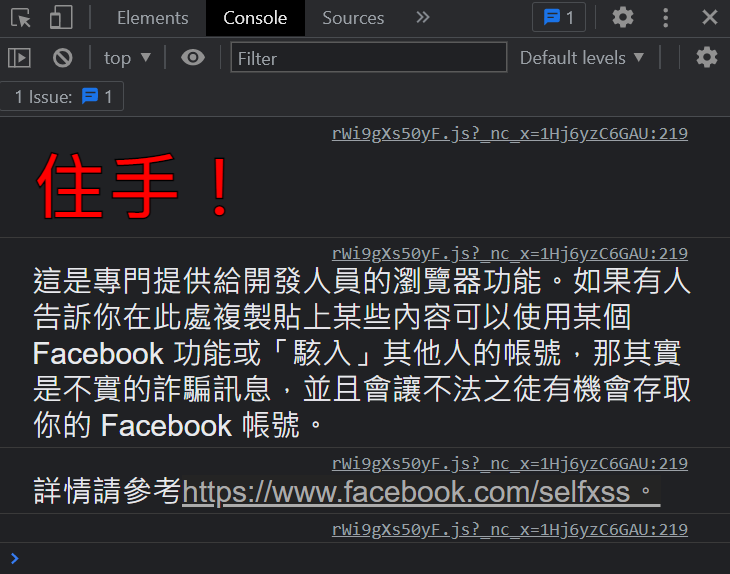Open source link above 詳情請參考 line
Screen dimensions: 730x574
(x=510, y=463)
